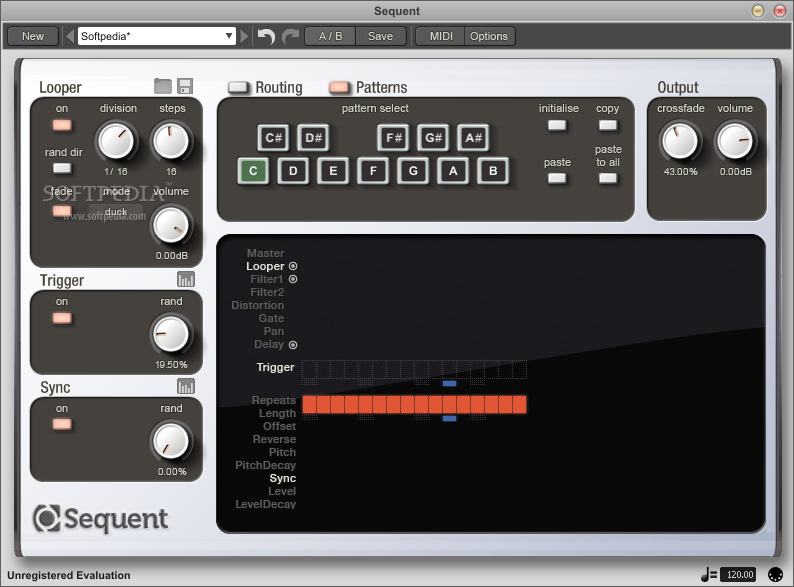794x587 pixels.
Task: Undo last change arrow
Action: coord(266,36)
